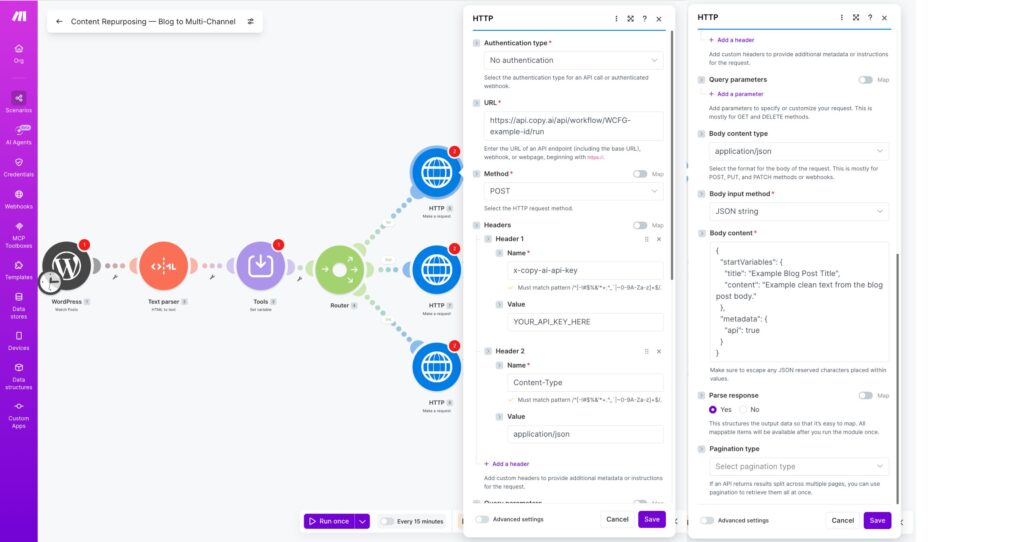The image size is (1024, 542).
Task: Toggle Map switch for Parse response
Action: (x=865, y=396)
